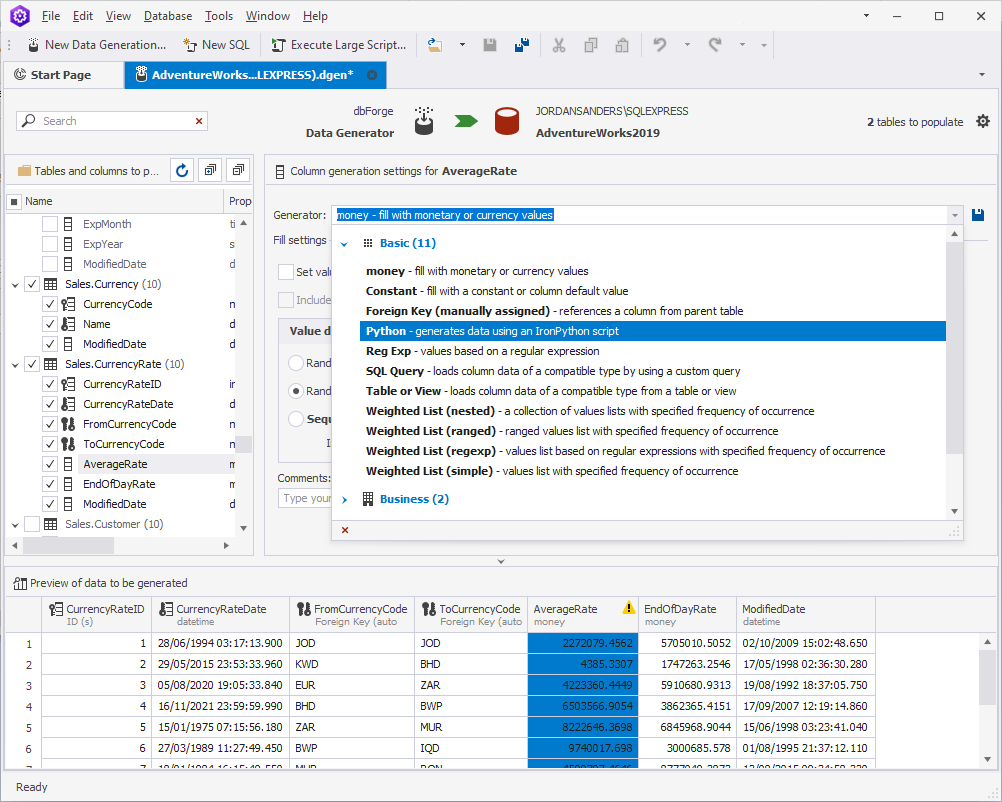This screenshot has width=1002, height=802.
Task: Toggle the ExpYear column checkbox
Action: (x=50, y=244)
